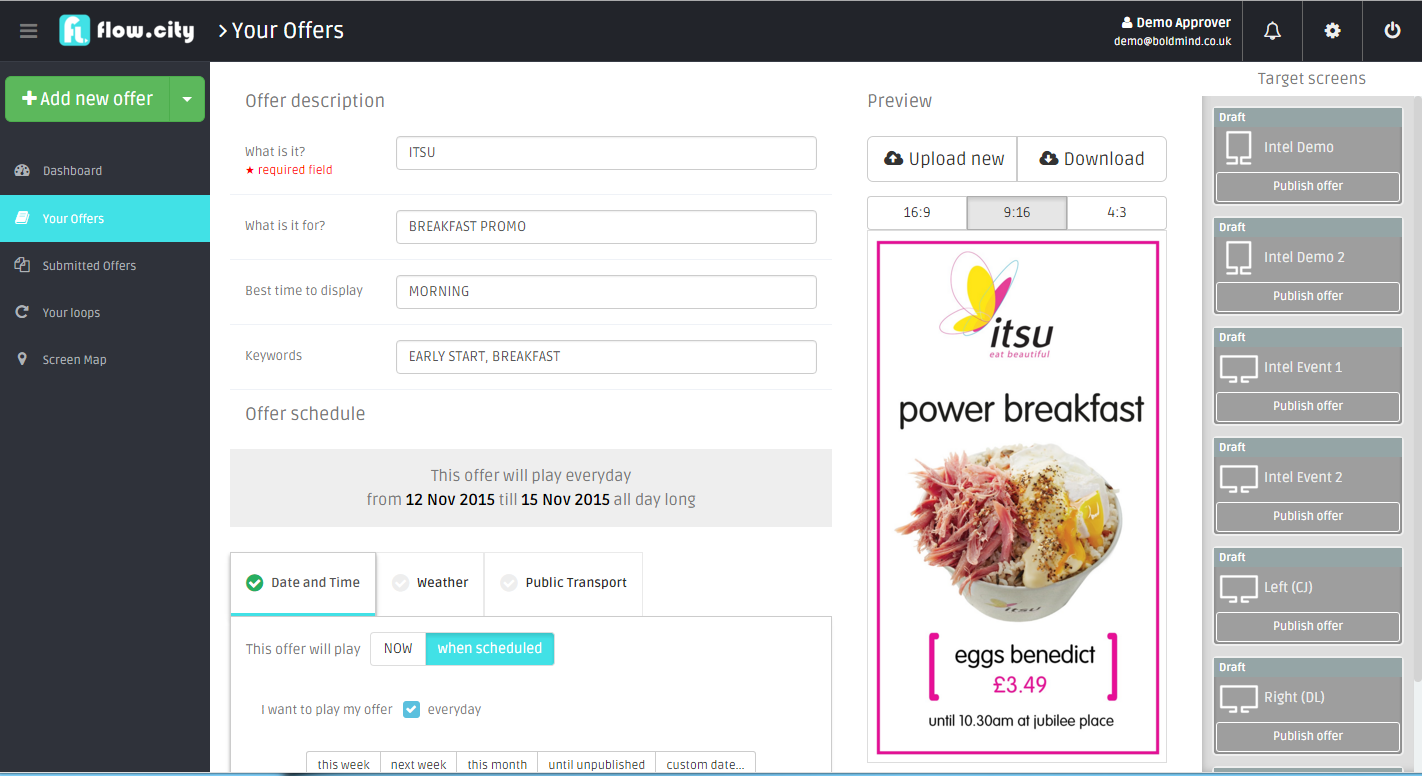
Task: Open the Weather tab
Action: point(430,583)
